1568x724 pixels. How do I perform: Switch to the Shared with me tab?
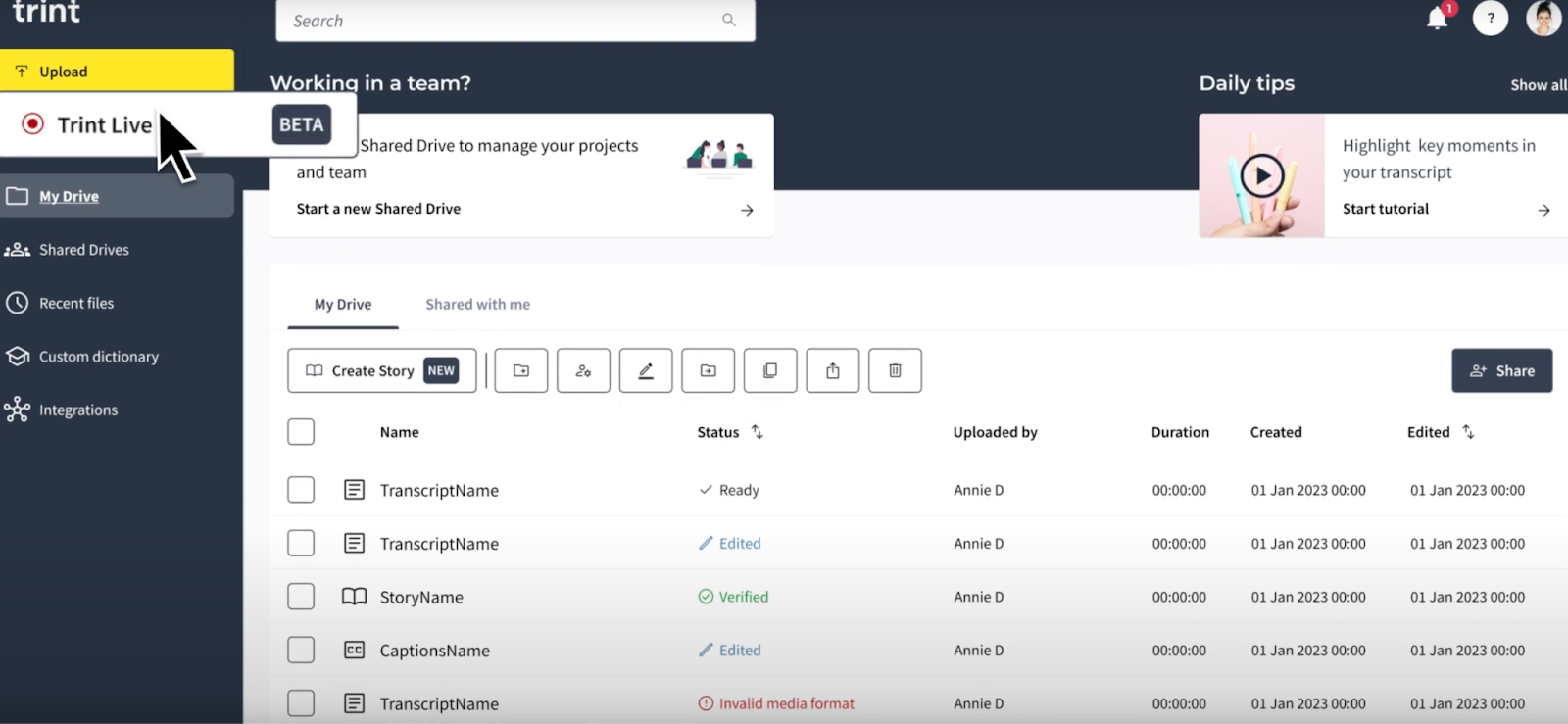(x=478, y=305)
